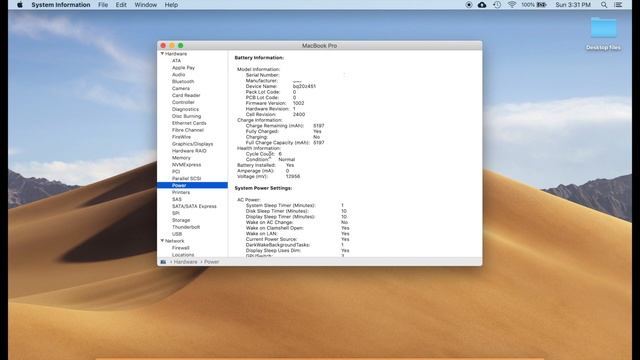Open the System Information menu
This screenshot has width=640, height=360.
point(61,5)
